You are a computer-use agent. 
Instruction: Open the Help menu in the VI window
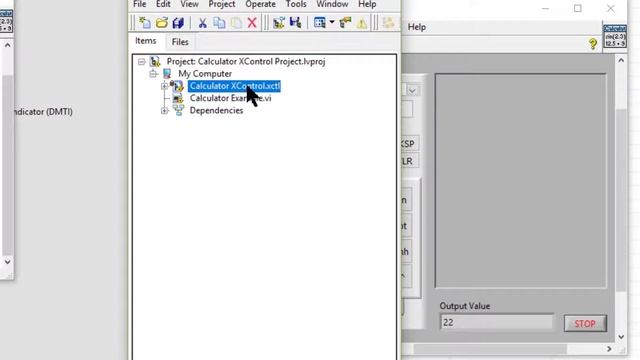point(416,27)
